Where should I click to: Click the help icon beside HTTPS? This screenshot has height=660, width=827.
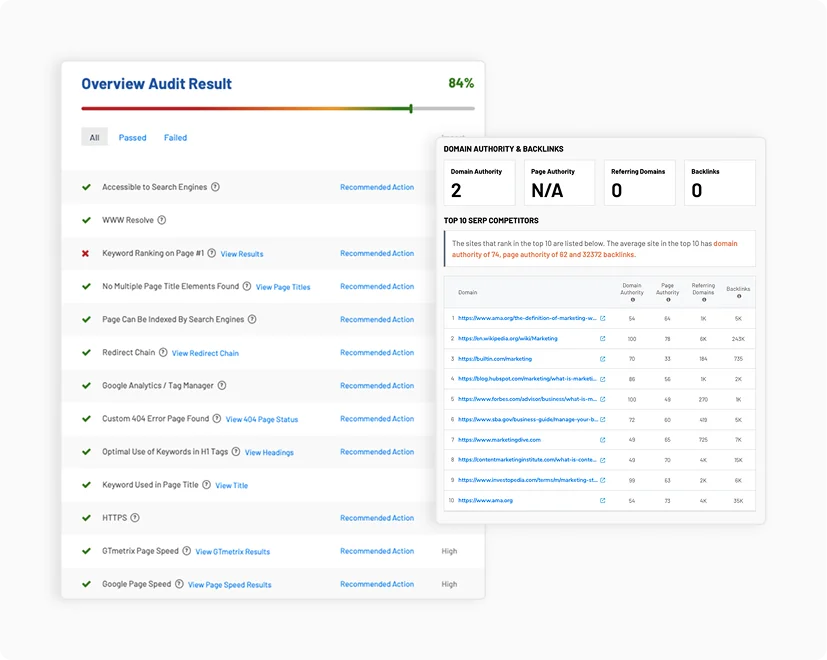click(134, 518)
